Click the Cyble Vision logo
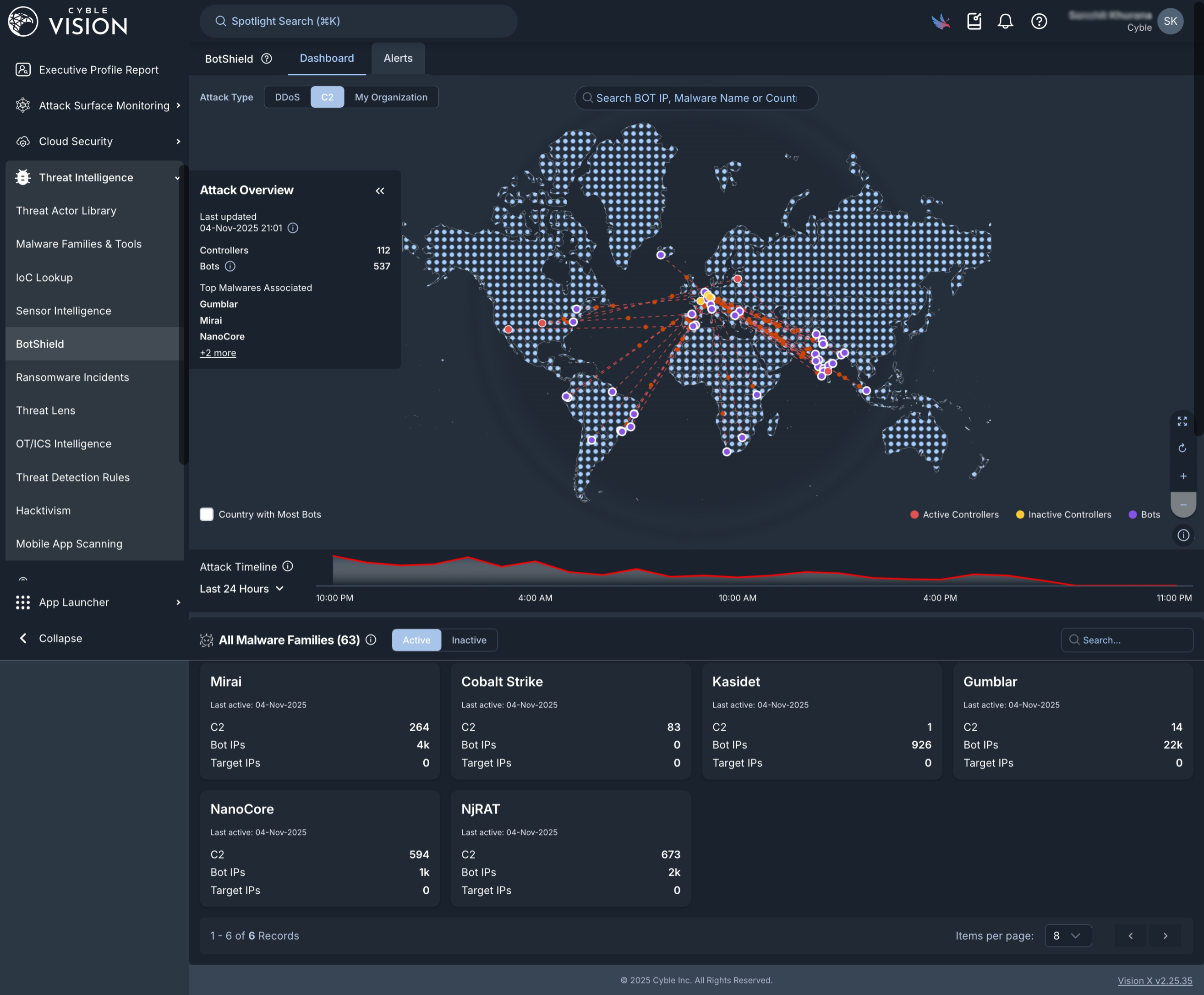Viewport: 1204px width, 995px height. coord(68,22)
